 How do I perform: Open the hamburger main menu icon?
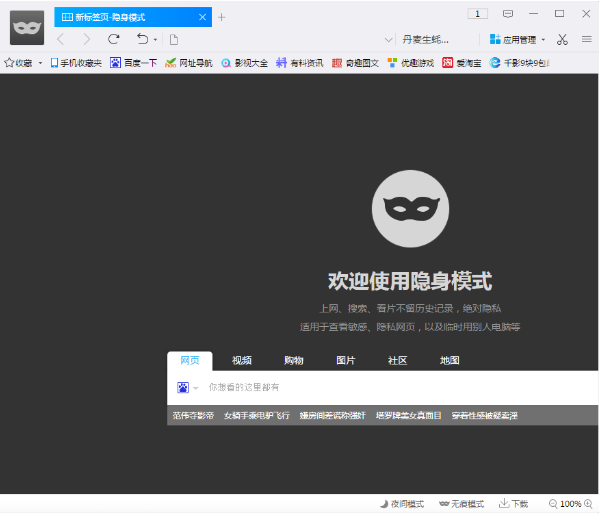click(x=587, y=39)
